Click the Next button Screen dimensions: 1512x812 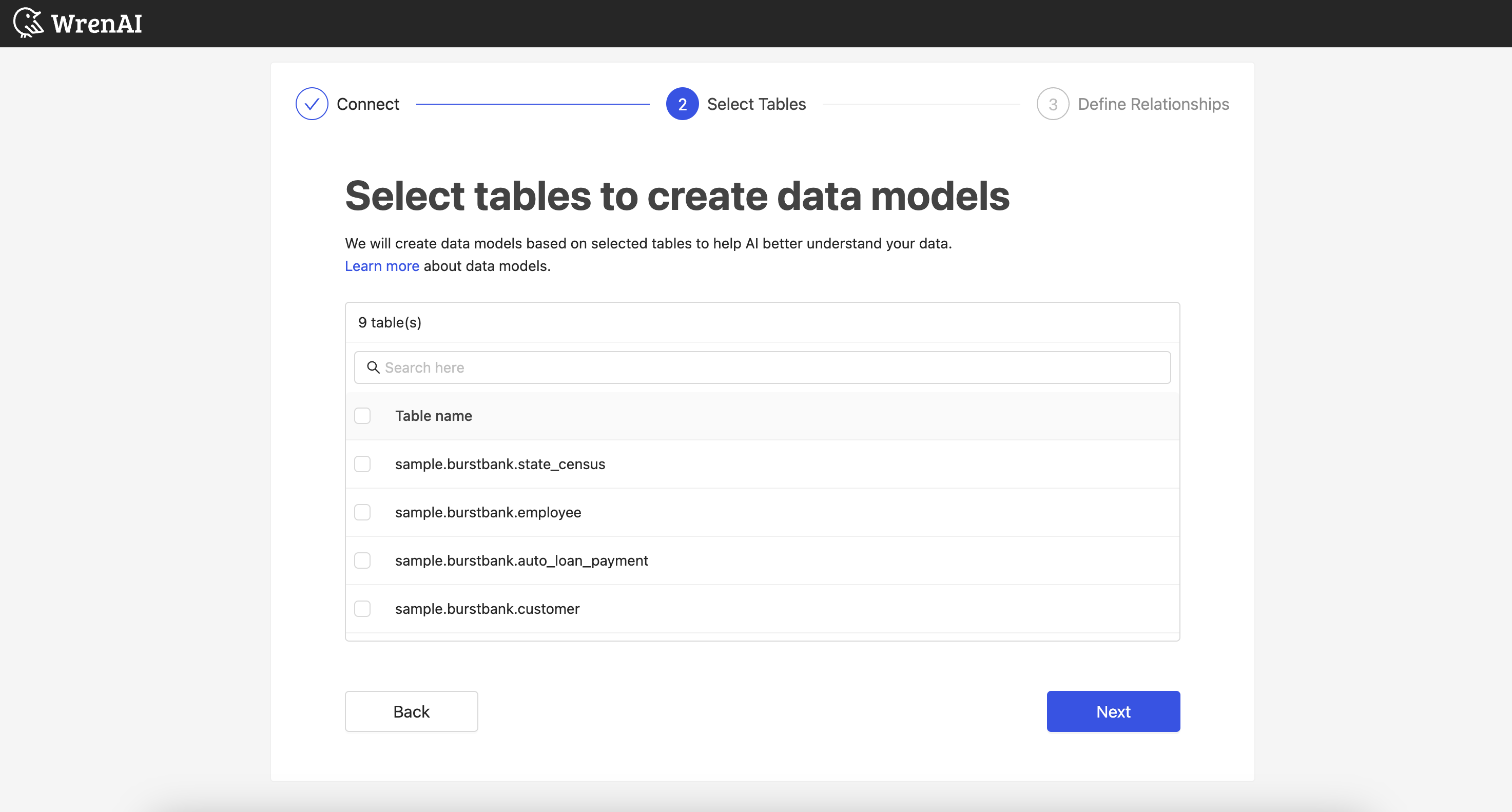(x=1113, y=711)
